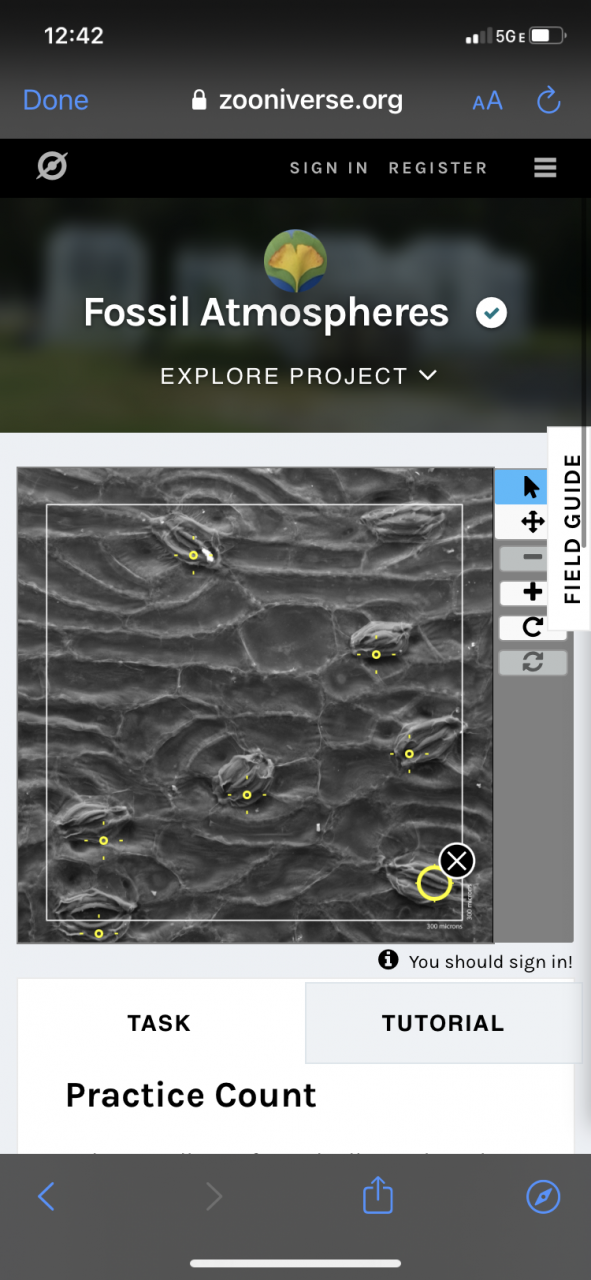Open the hamburger menu
This screenshot has width=591, height=1280.
(545, 167)
